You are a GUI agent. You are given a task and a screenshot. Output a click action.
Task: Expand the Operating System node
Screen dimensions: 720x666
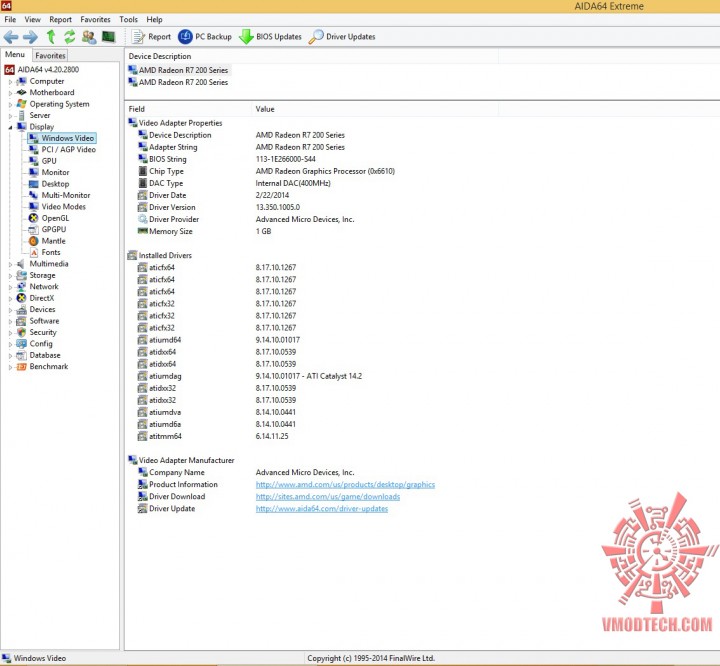pyautogui.click(x=10, y=104)
